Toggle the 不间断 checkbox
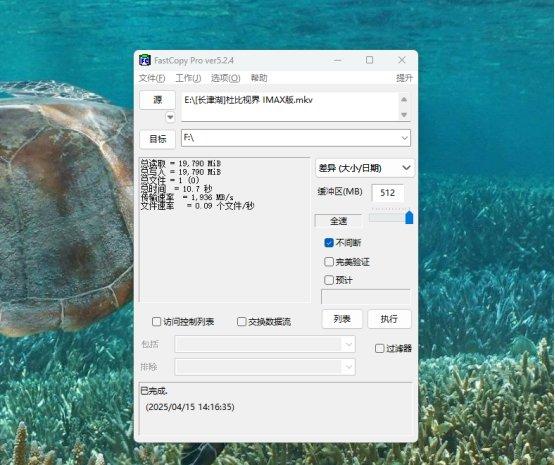The width and height of the screenshot is (555, 465). click(329, 243)
